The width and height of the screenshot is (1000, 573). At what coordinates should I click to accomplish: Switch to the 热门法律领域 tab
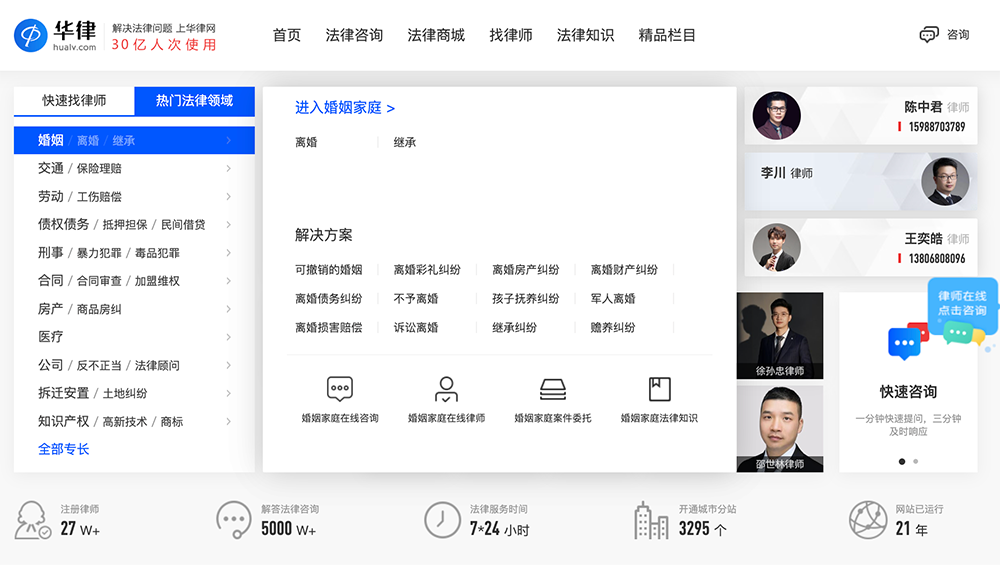(x=195, y=101)
